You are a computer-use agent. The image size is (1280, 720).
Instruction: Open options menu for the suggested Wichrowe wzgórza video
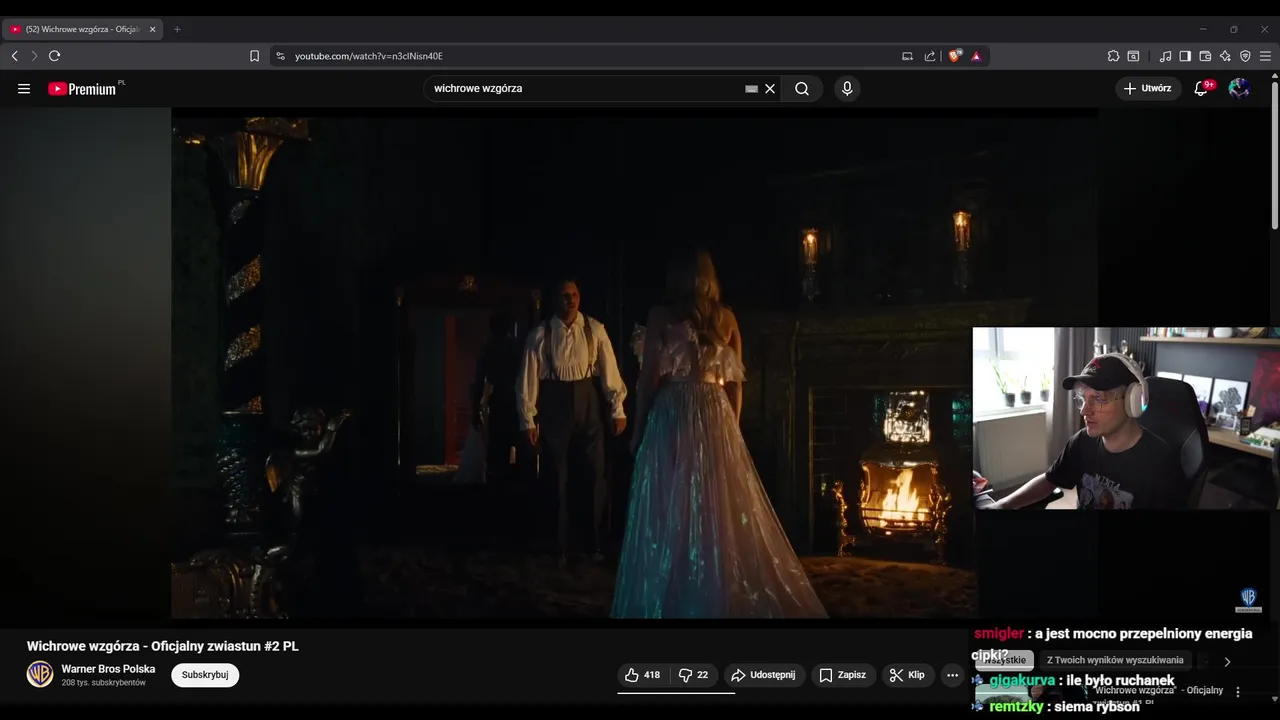click(x=1238, y=692)
